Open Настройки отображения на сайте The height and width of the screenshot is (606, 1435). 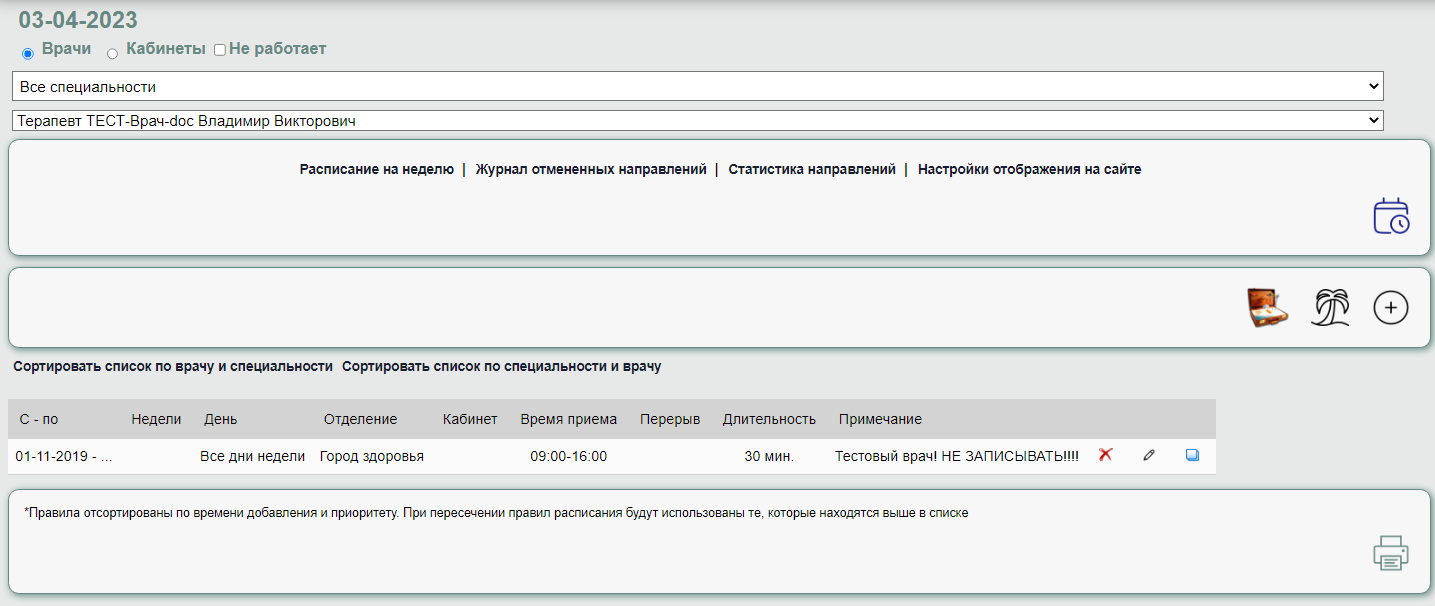1029,170
